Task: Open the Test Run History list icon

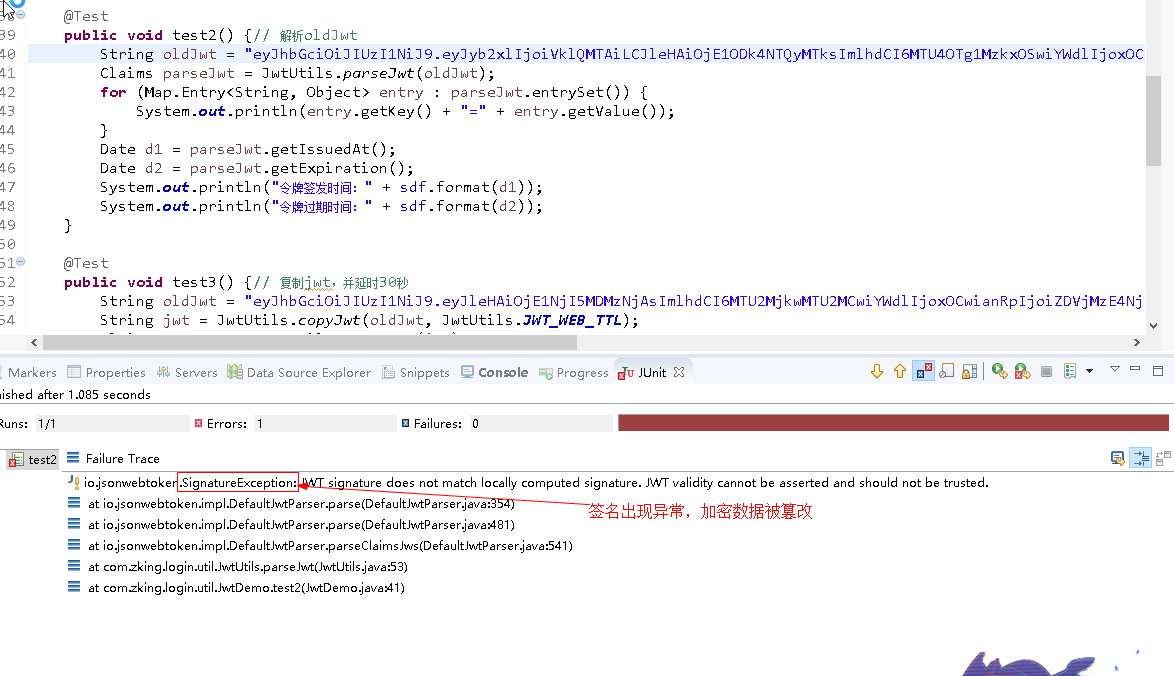Action: (1070, 371)
